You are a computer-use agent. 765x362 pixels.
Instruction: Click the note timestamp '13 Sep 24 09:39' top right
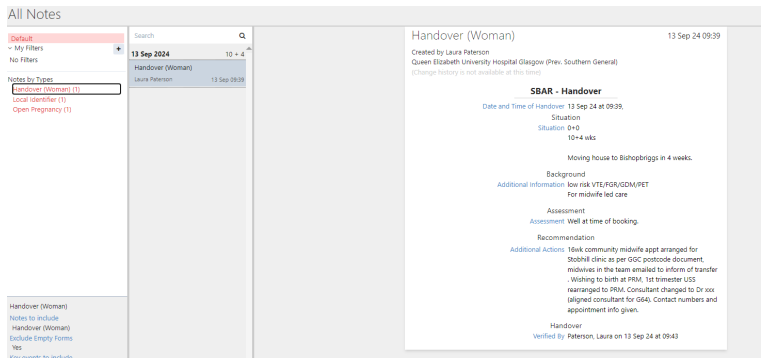click(694, 36)
